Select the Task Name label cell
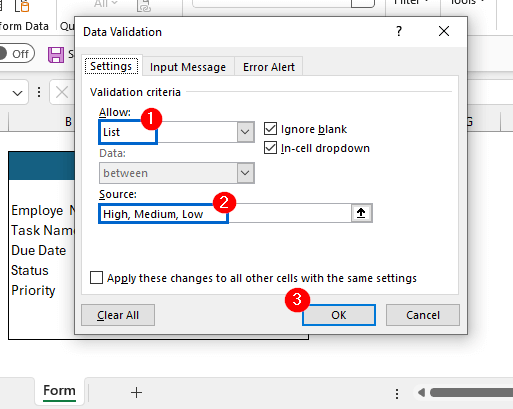This screenshot has height=409, width=513. pyautogui.click(x=42, y=230)
